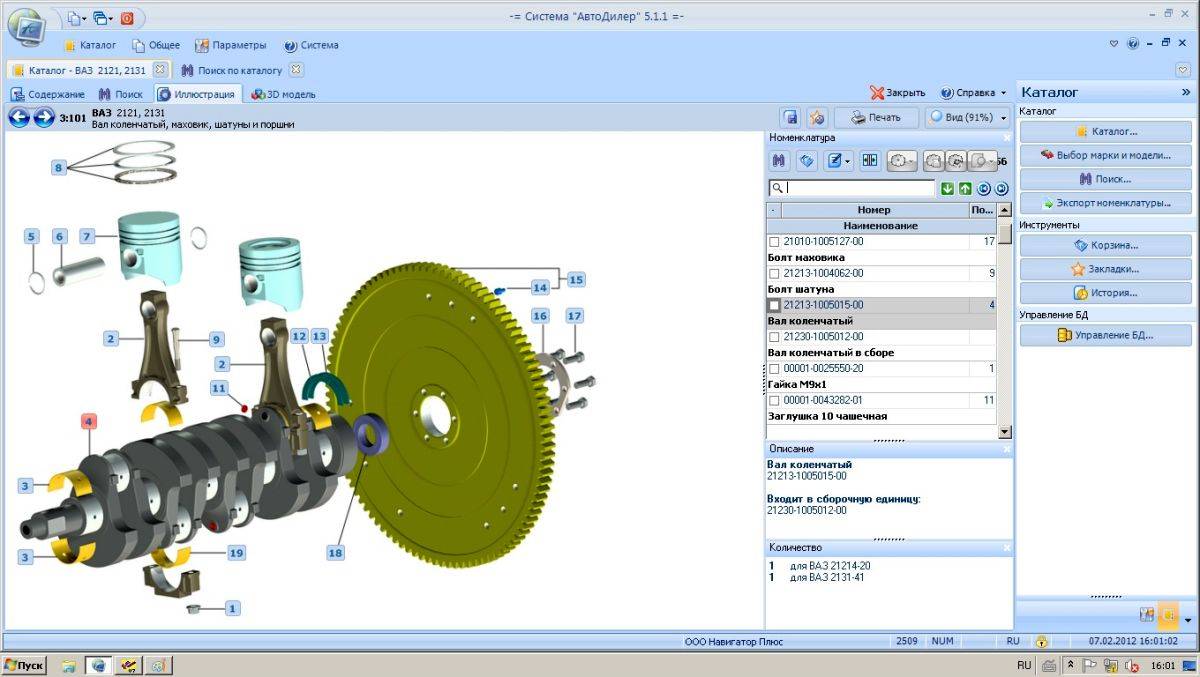Select part callout 8 for piston rings
This screenshot has width=1200, height=677.
point(59,168)
